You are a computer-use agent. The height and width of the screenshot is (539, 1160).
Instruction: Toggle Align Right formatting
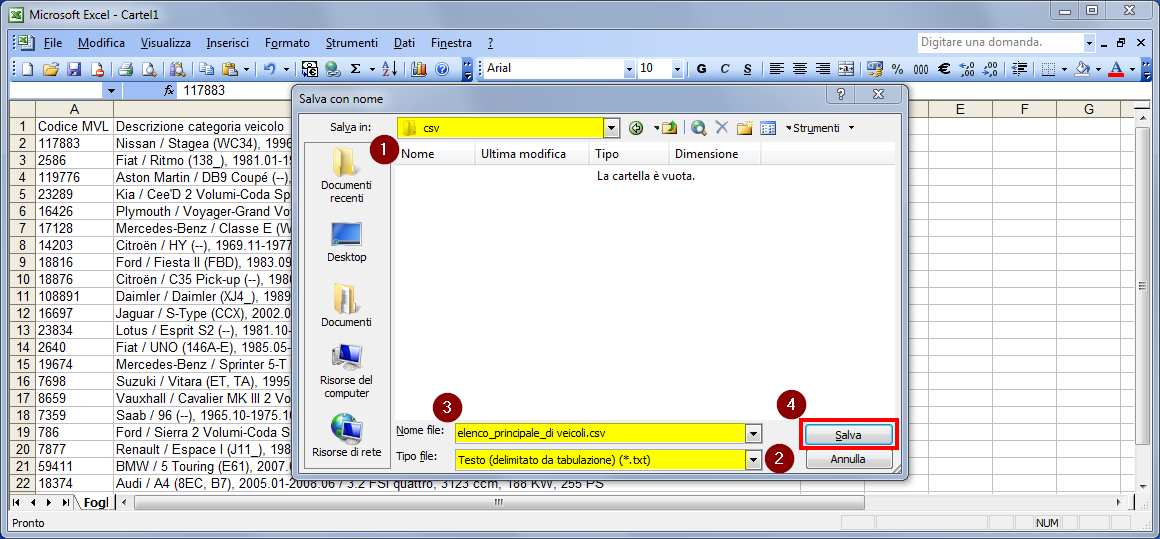pyautogui.click(x=823, y=69)
